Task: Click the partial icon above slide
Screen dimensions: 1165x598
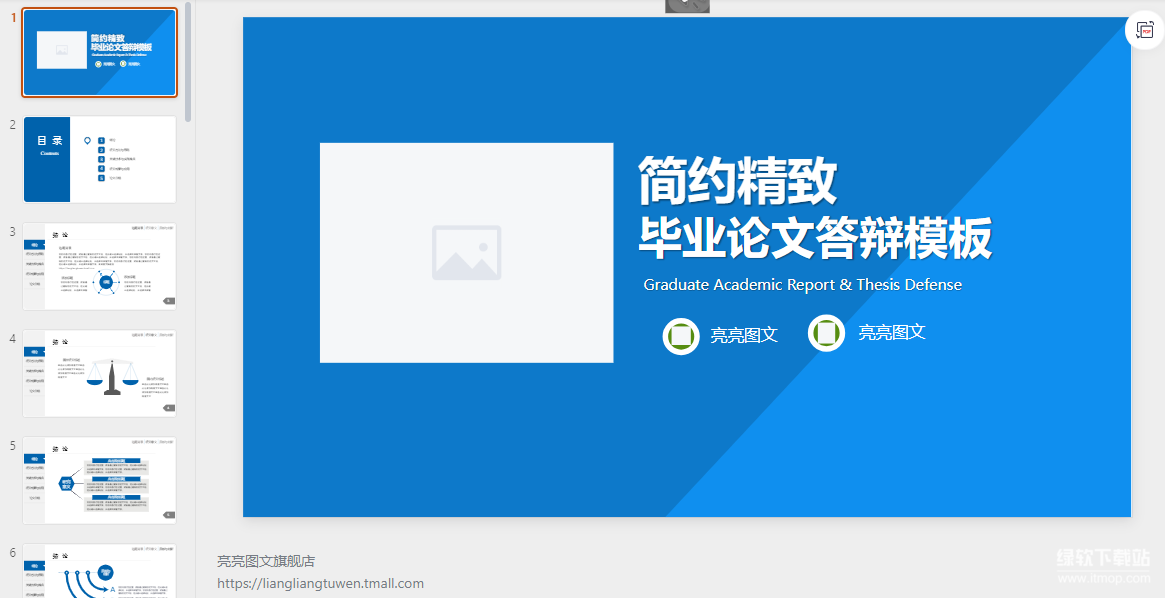Action: (x=687, y=6)
